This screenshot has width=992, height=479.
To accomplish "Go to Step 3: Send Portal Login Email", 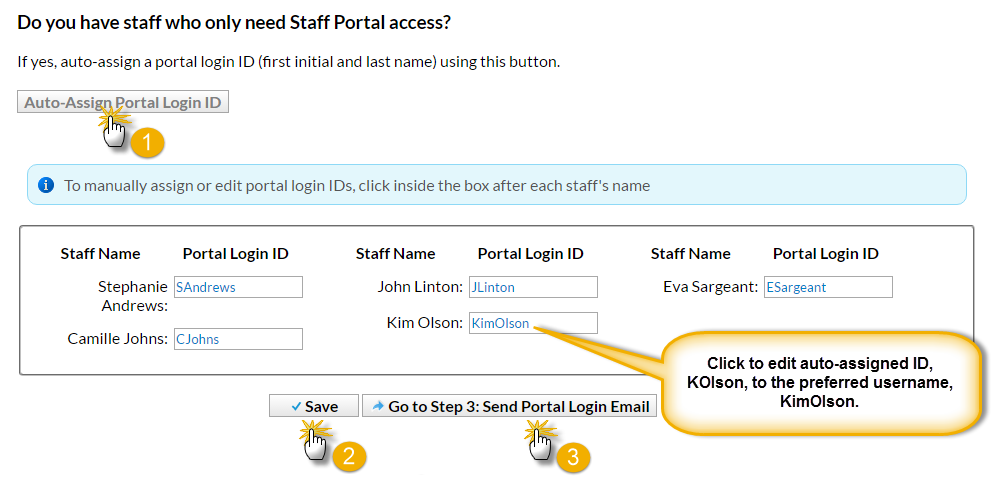I will 509,406.
